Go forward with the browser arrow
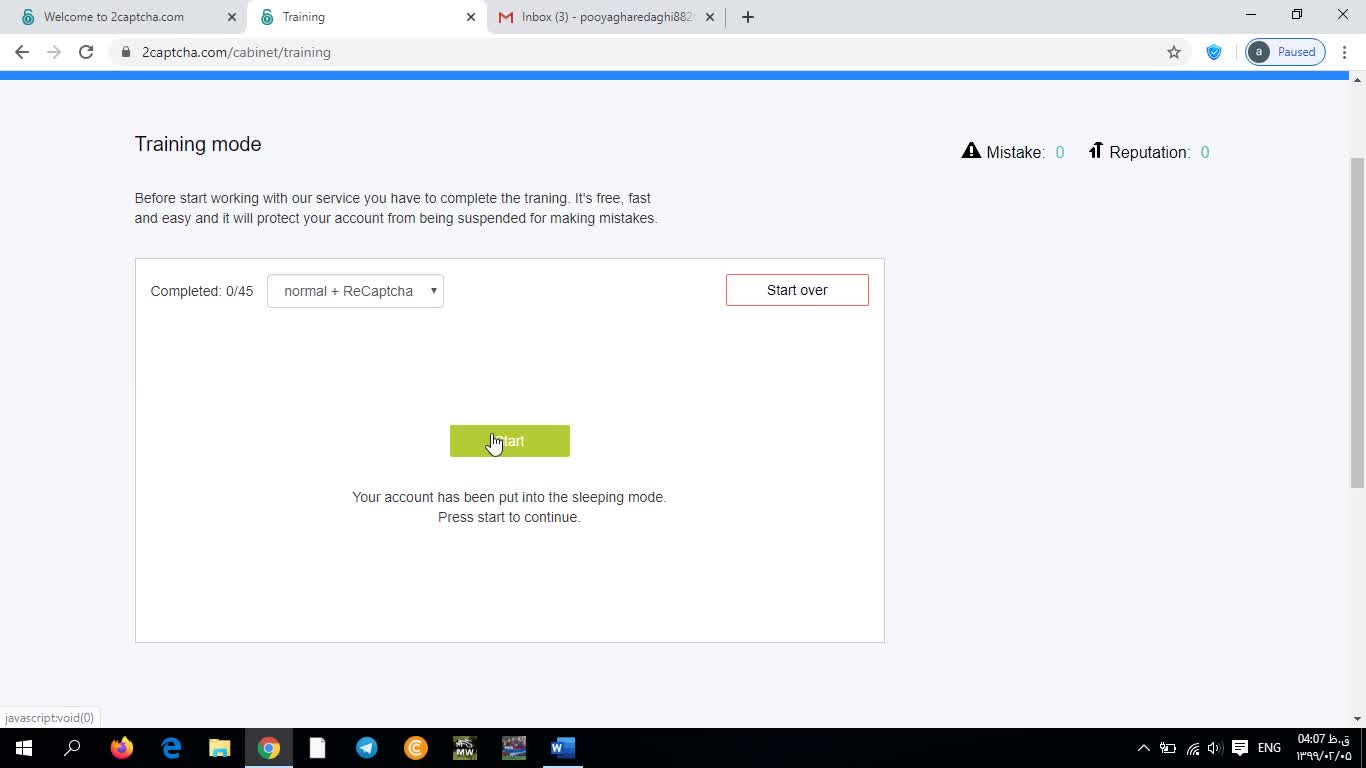1366x768 pixels. pyautogui.click(x=54, y=52)
